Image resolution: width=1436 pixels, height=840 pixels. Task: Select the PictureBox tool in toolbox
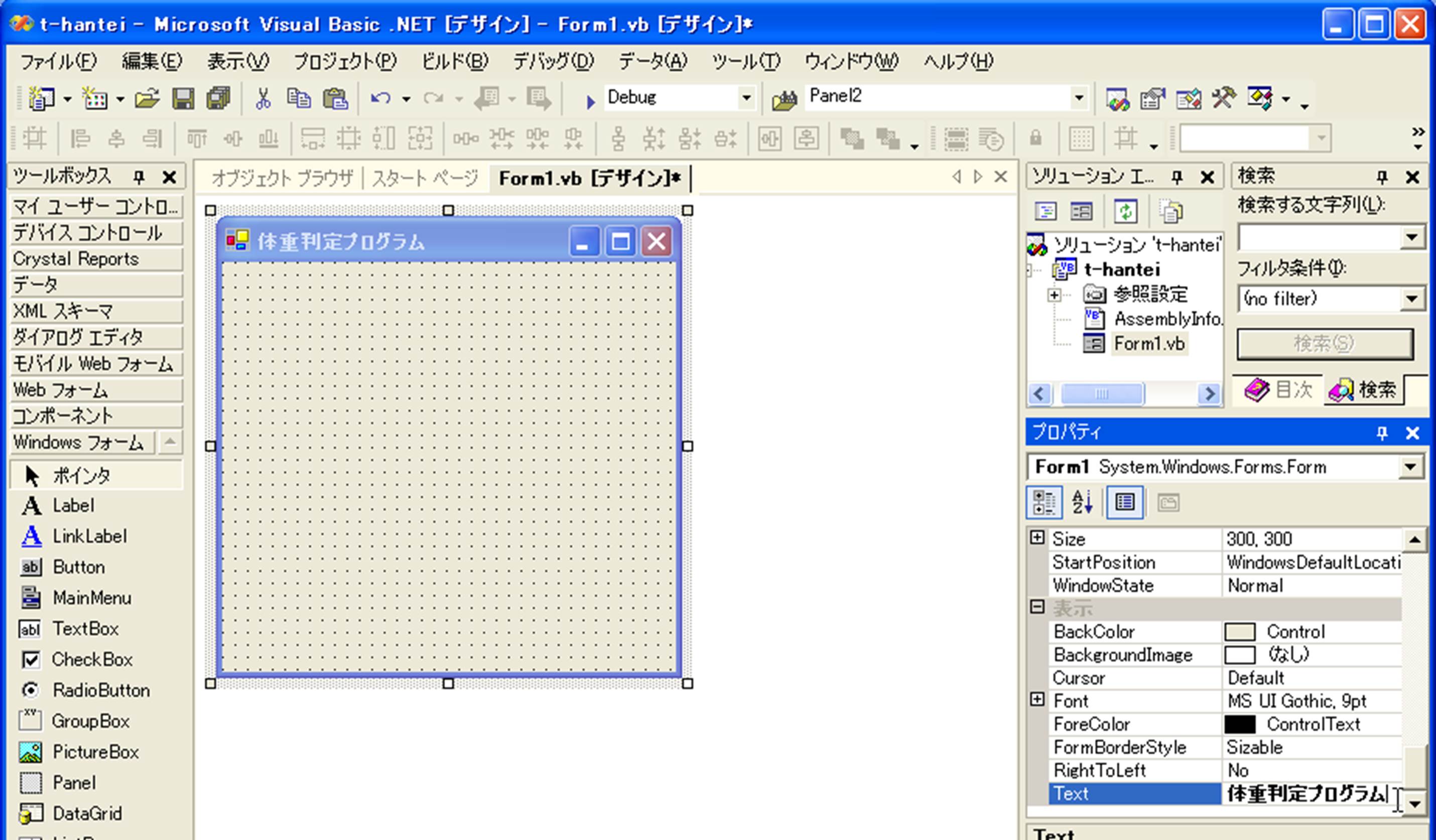click(95, 752)
